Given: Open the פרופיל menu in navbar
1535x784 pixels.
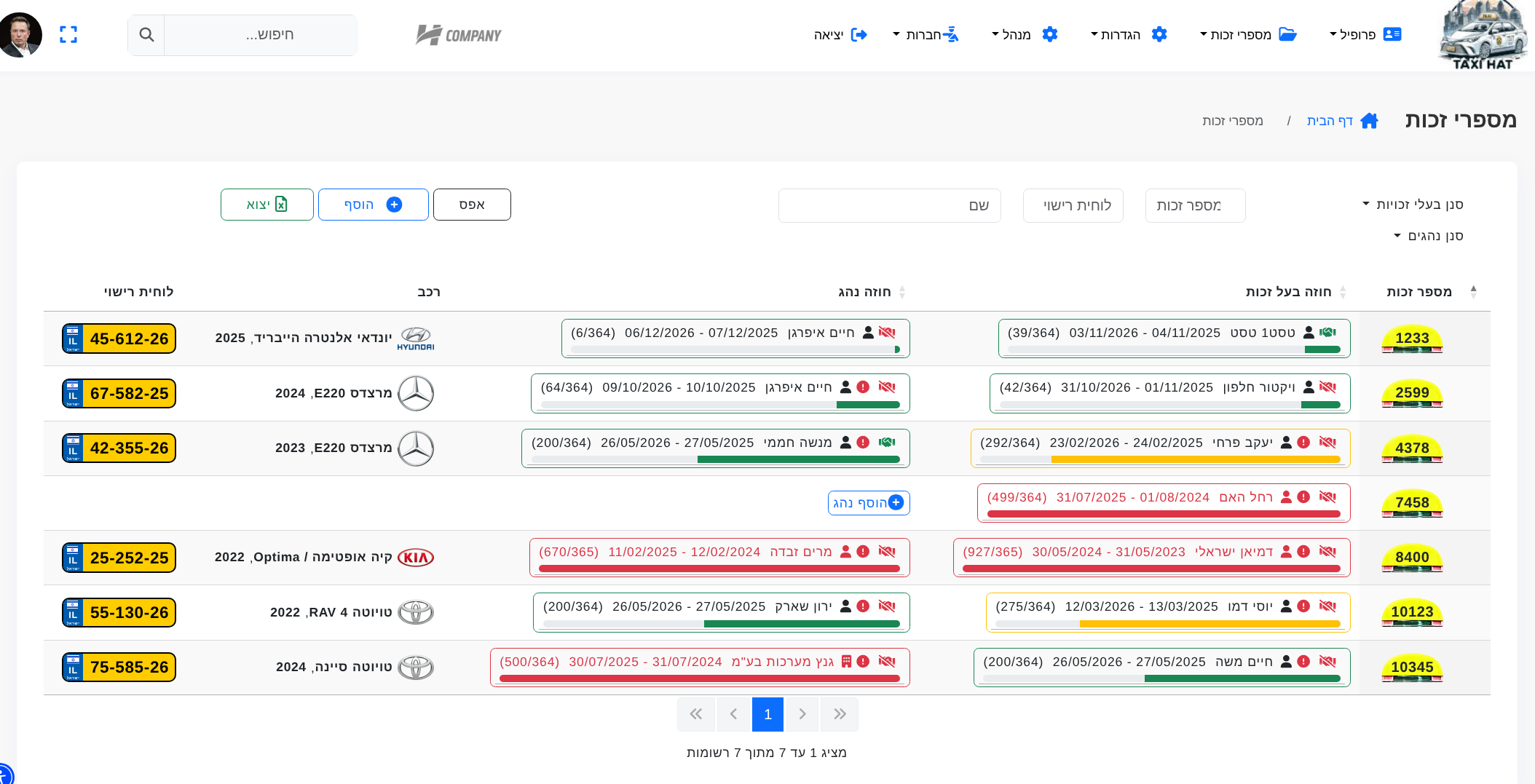Looking at the screenshot, I should [1365, 34].
